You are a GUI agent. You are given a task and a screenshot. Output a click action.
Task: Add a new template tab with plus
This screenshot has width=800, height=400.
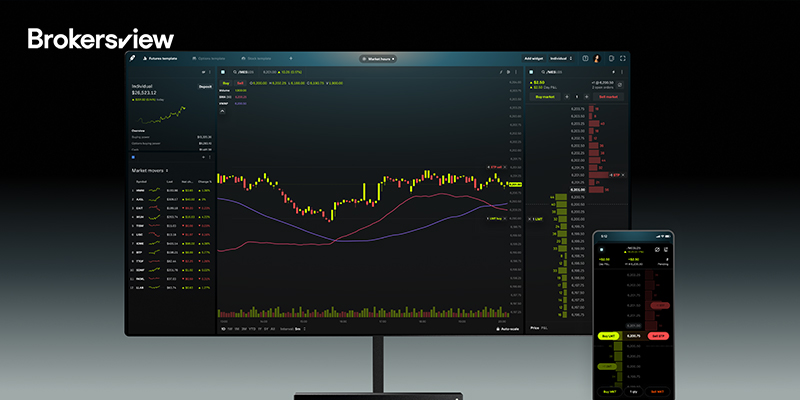coord(291,59)
